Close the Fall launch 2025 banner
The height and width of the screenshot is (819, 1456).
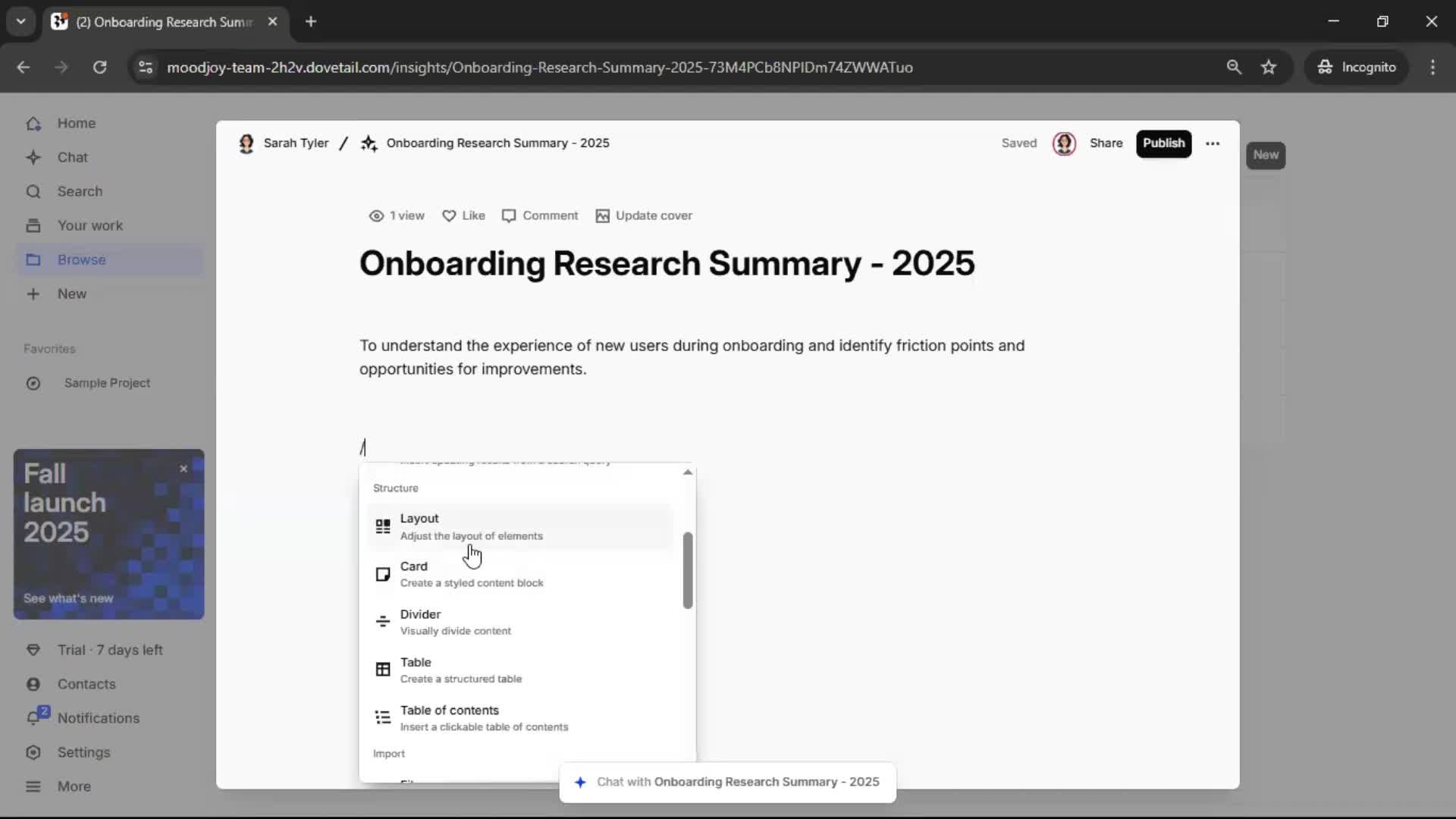click(x=184, y=469)
